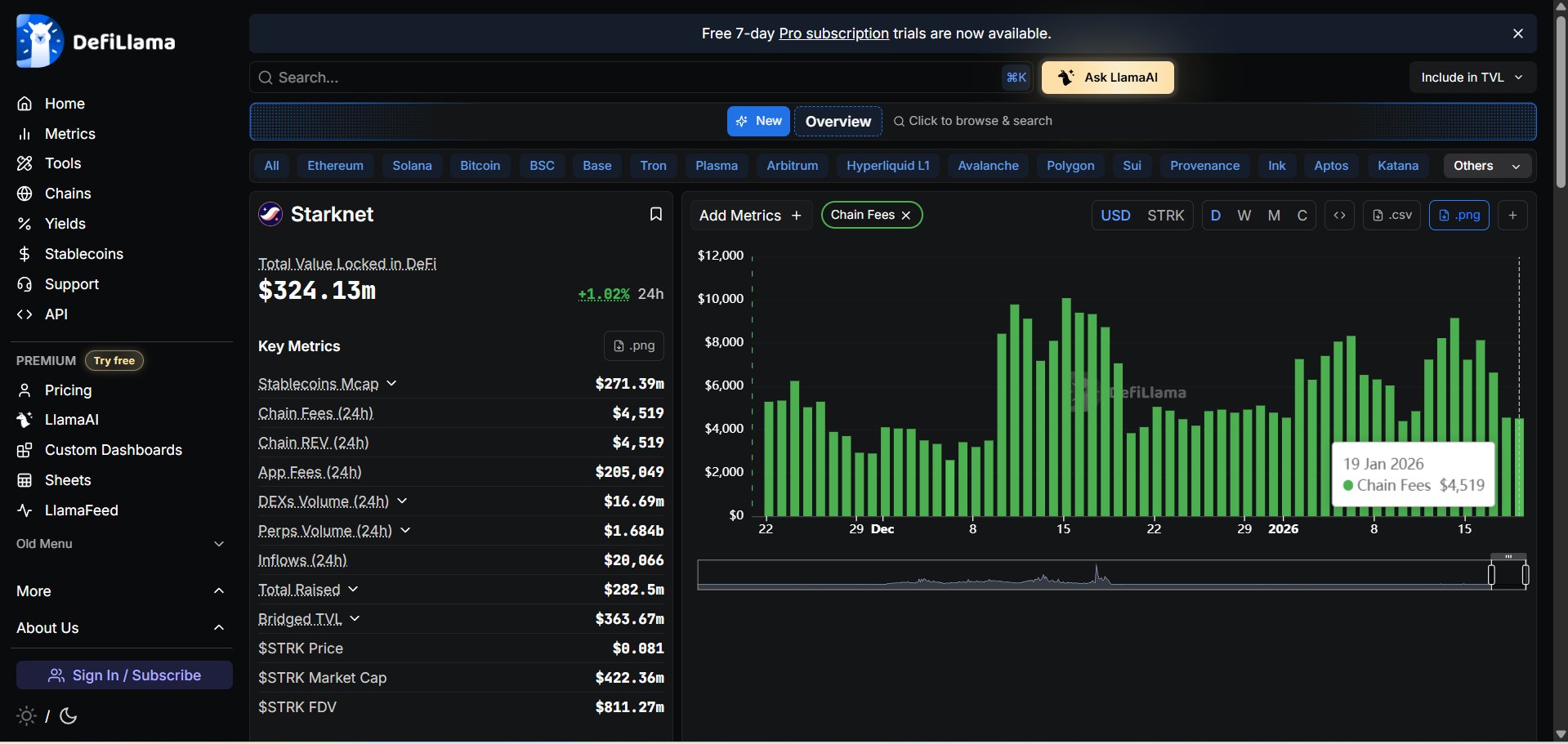Screen dimensions: 1568x744
Task: Click the left handle of chart range slider
Action: tap(1491, 575)
